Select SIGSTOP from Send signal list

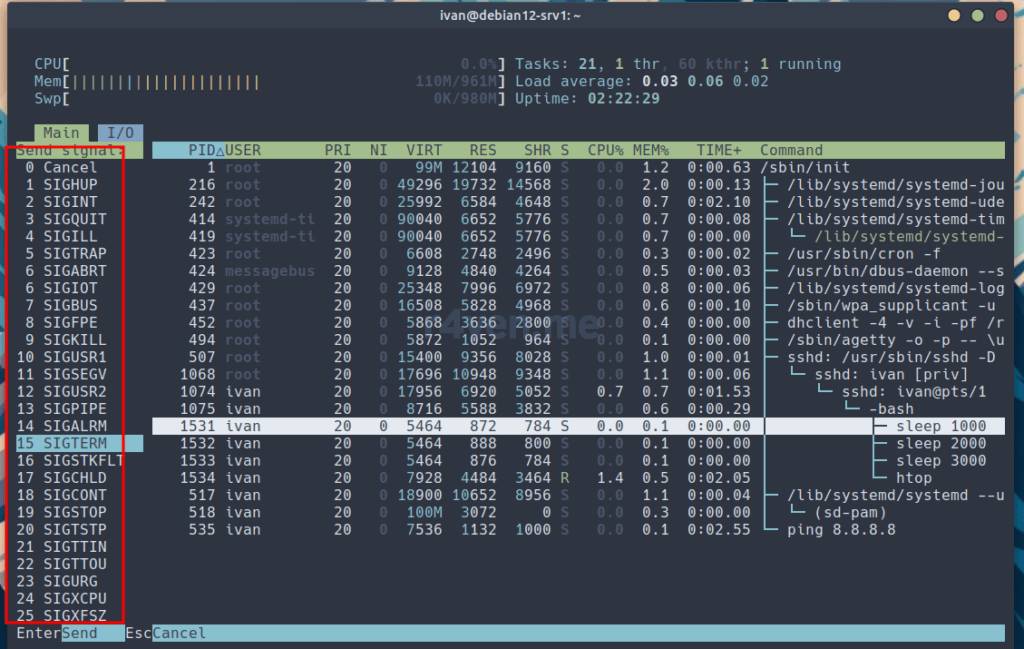point(70,512)
